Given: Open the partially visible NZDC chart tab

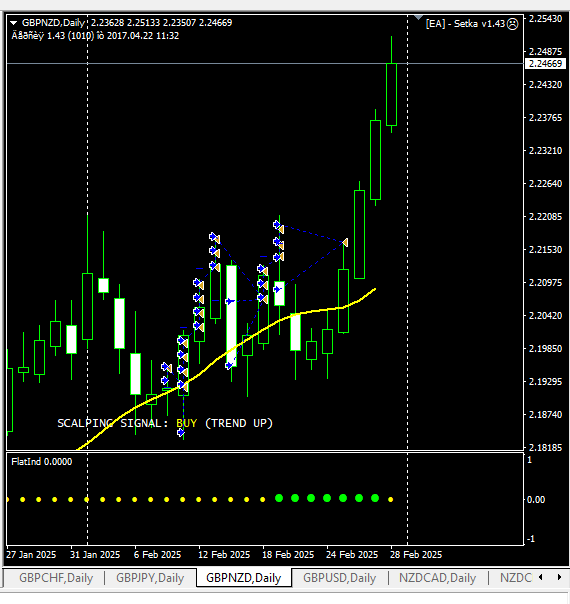Looking at the screenshot, I should click(x=516, y=578).
